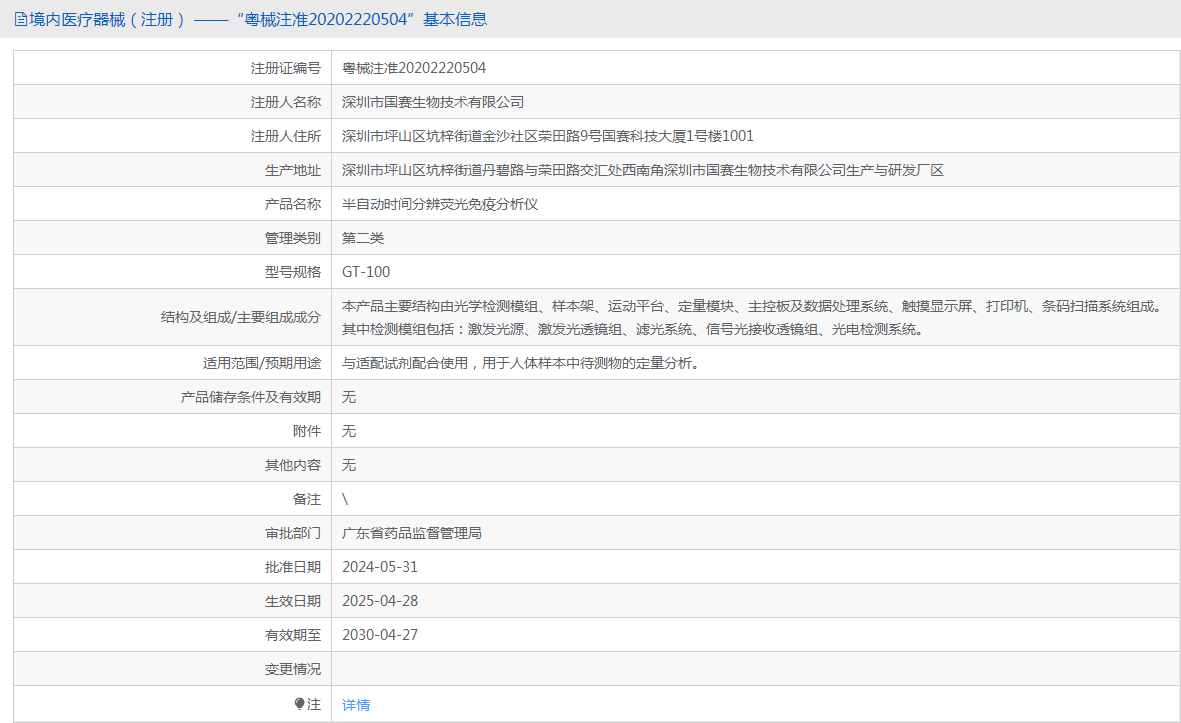Click the line starting with 其中检测模组包括
The width and height of the screenshot is (1181, 723).
(x=633, y=329)
